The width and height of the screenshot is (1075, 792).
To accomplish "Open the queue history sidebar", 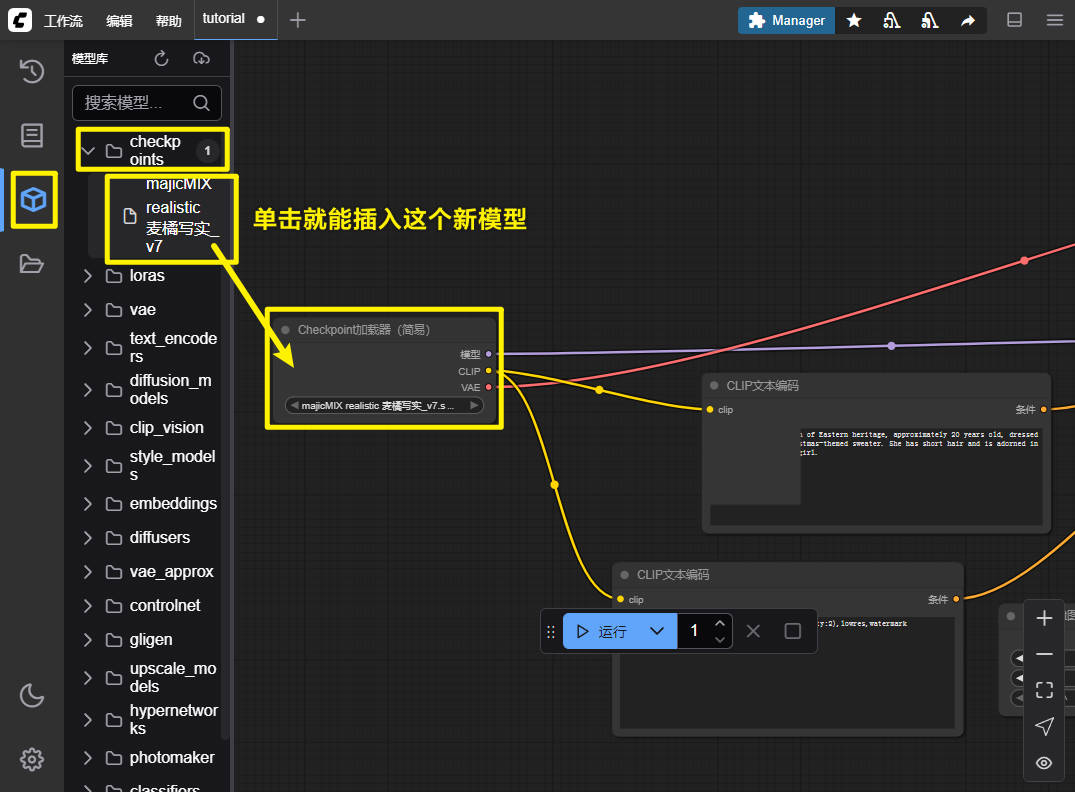I will click(x=32, y=71).
